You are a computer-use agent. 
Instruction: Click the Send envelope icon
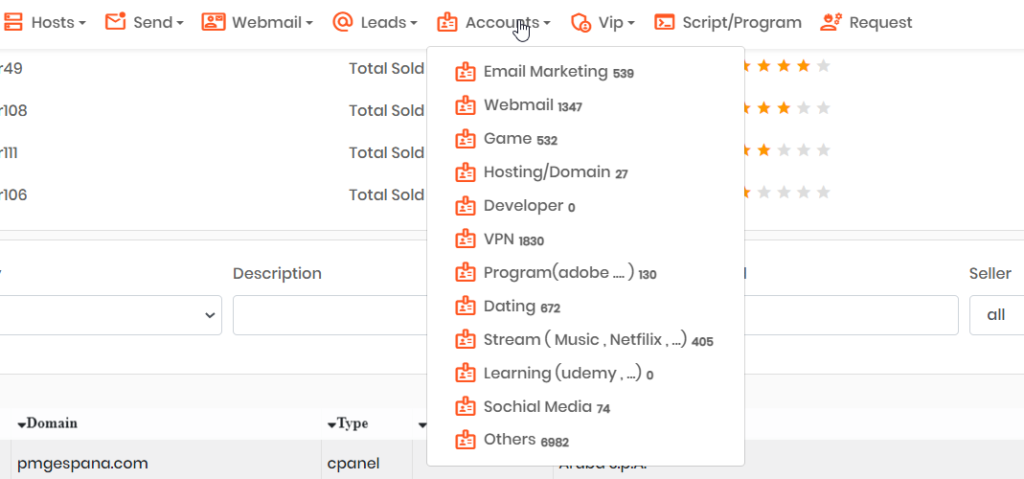click(x=116, y=22)
